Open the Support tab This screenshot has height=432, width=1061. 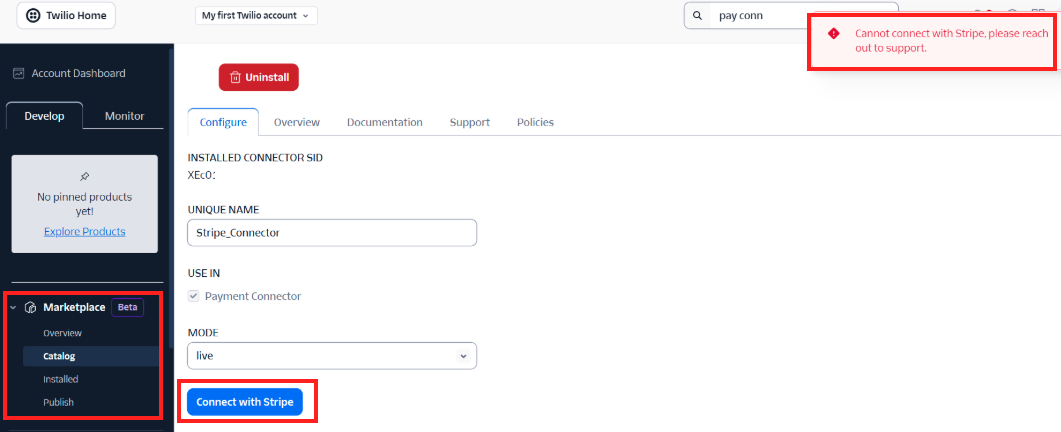[x=470, y=123]
